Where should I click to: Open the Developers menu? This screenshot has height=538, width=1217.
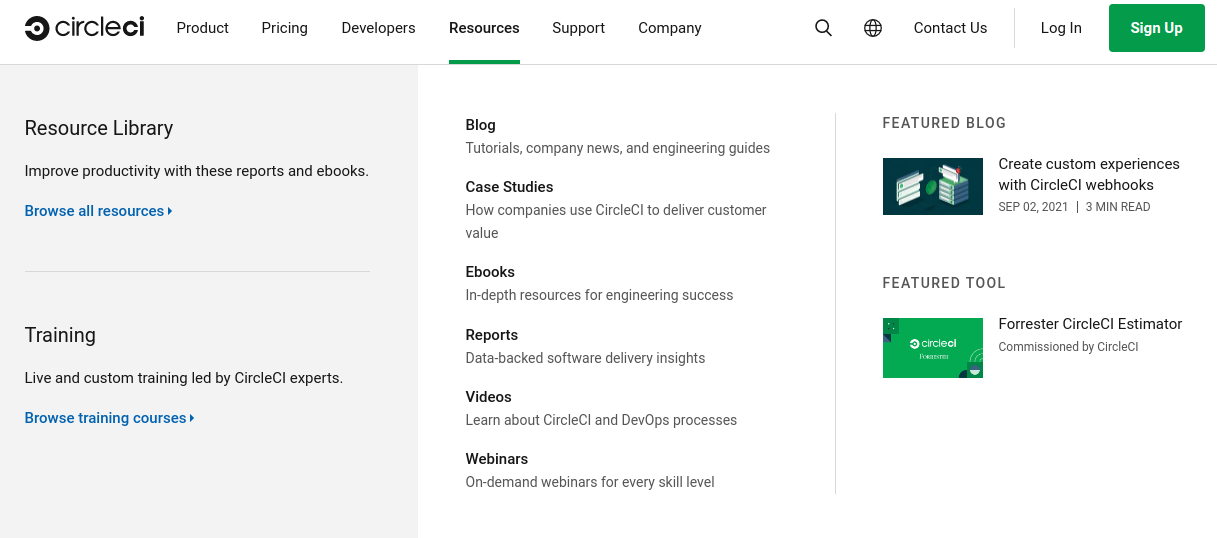378,28
